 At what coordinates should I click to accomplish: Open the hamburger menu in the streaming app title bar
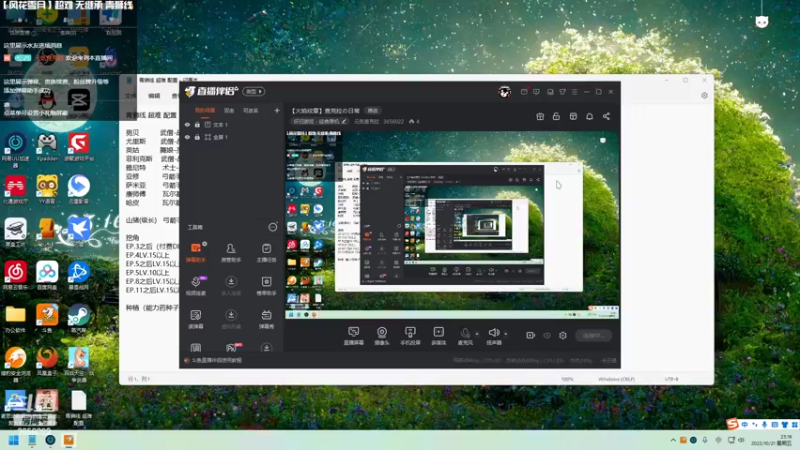click(574, 92)
